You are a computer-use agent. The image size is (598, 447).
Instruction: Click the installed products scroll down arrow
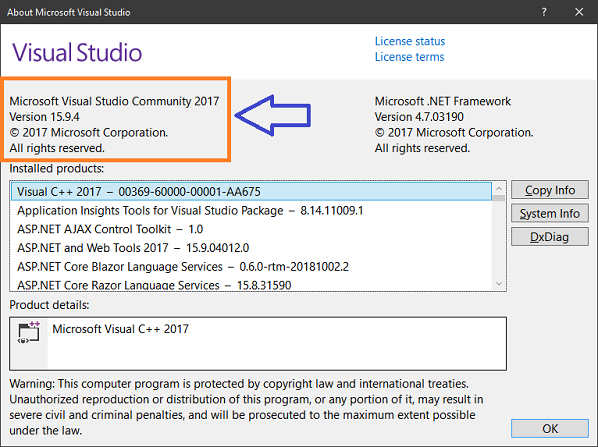pos(499,284)
